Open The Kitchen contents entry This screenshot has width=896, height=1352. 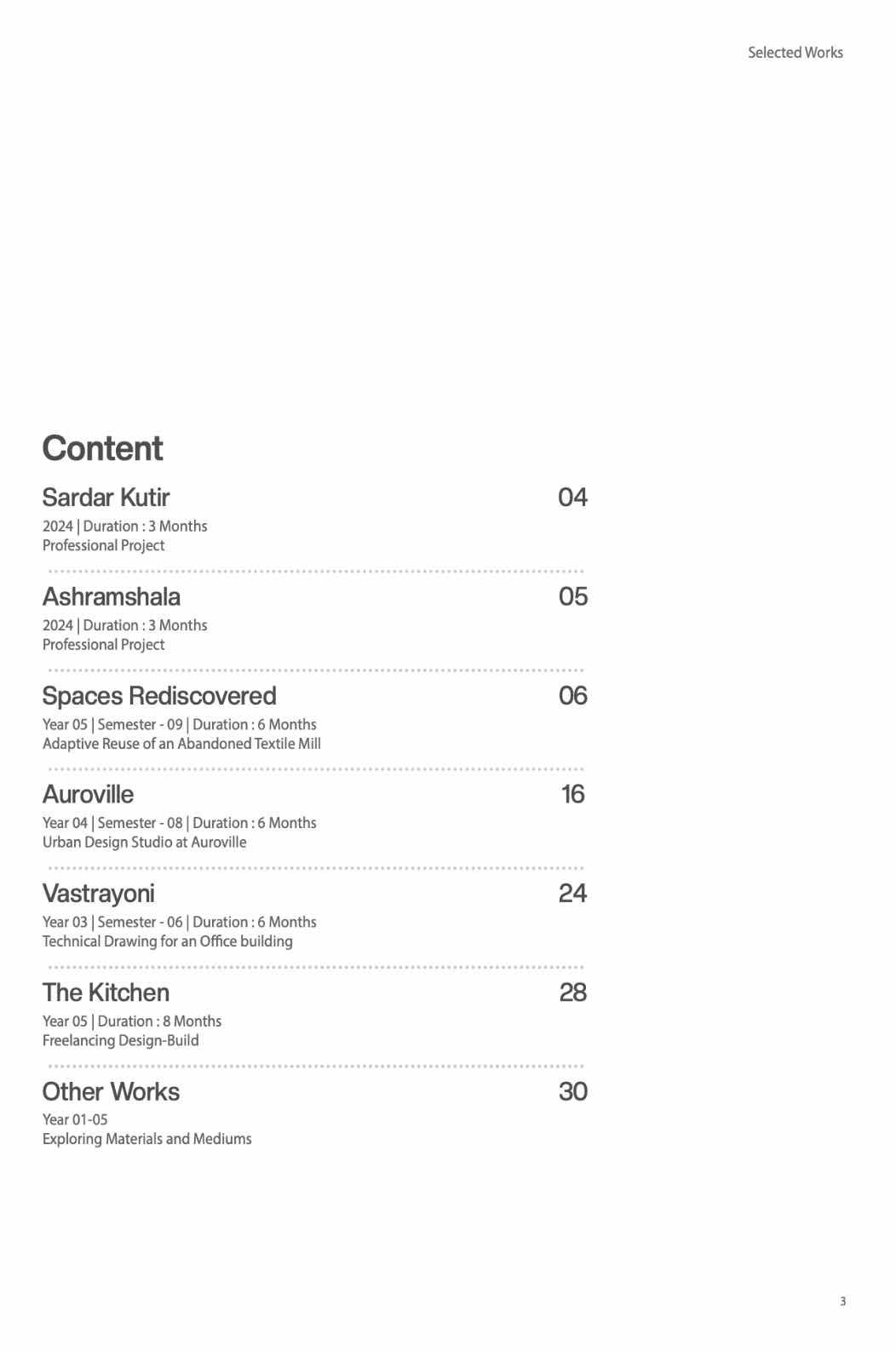106,992
